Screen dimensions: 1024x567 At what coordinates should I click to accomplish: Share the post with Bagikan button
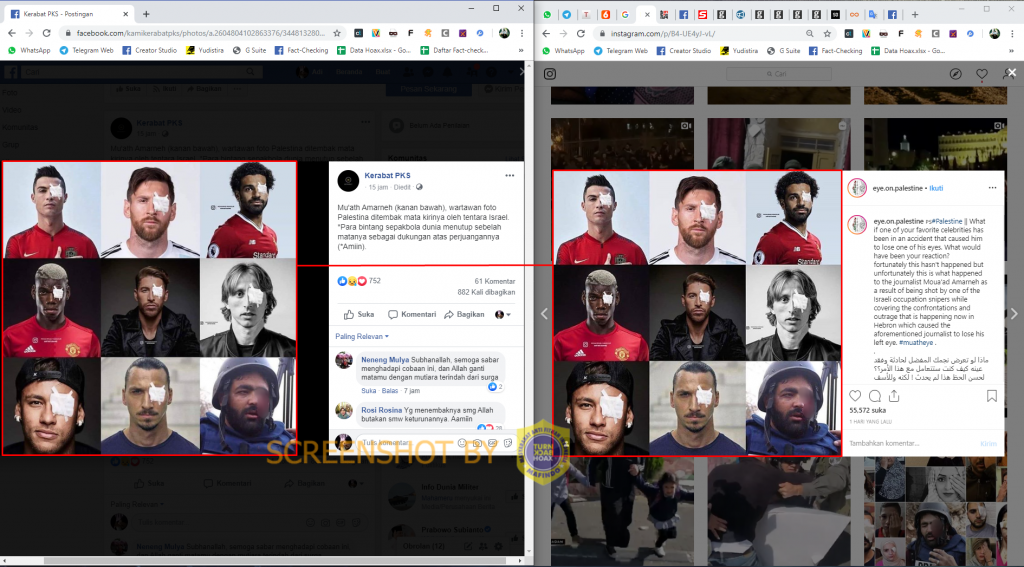(464, 314)
